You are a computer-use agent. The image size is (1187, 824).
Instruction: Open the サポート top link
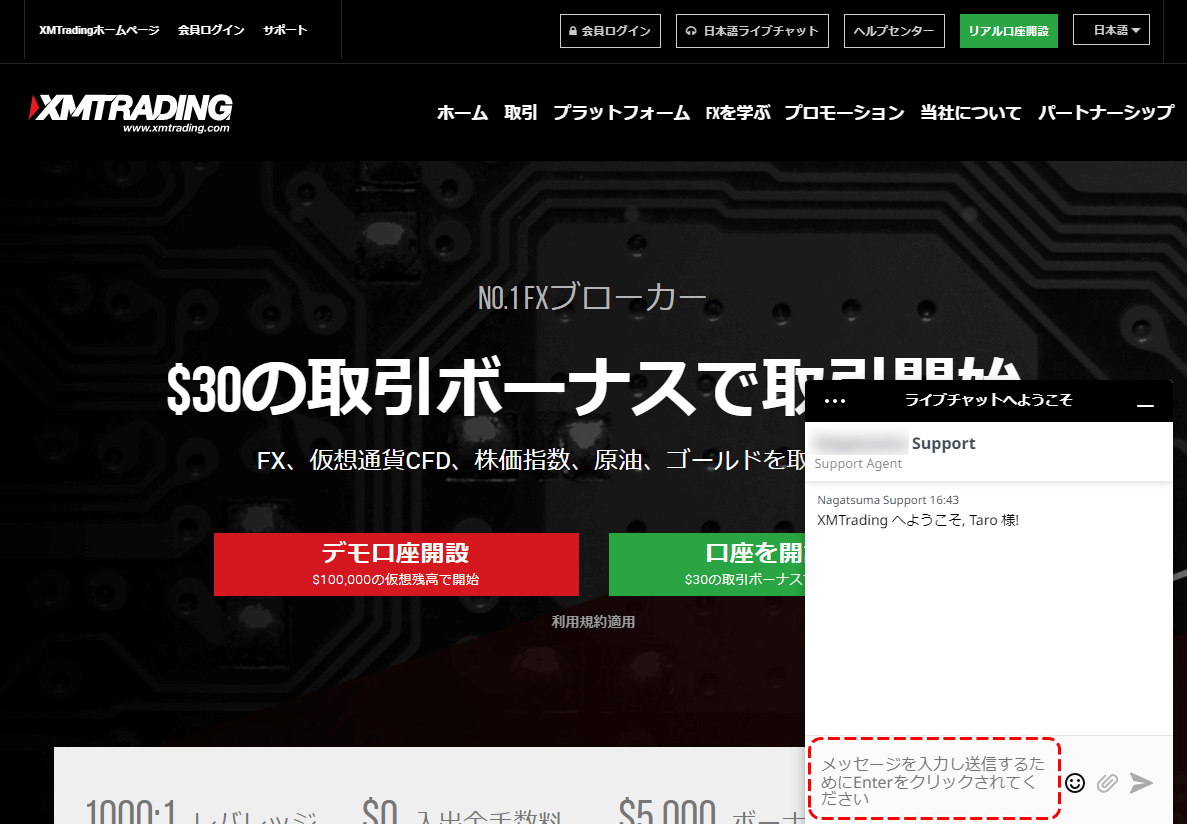pos(285,30)
